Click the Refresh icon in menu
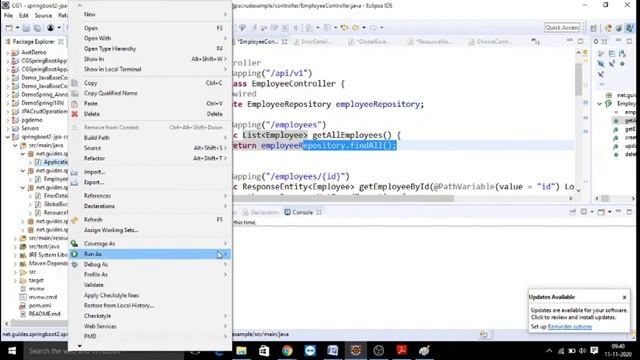The image size is (640, 360). (x=74, y=220)
